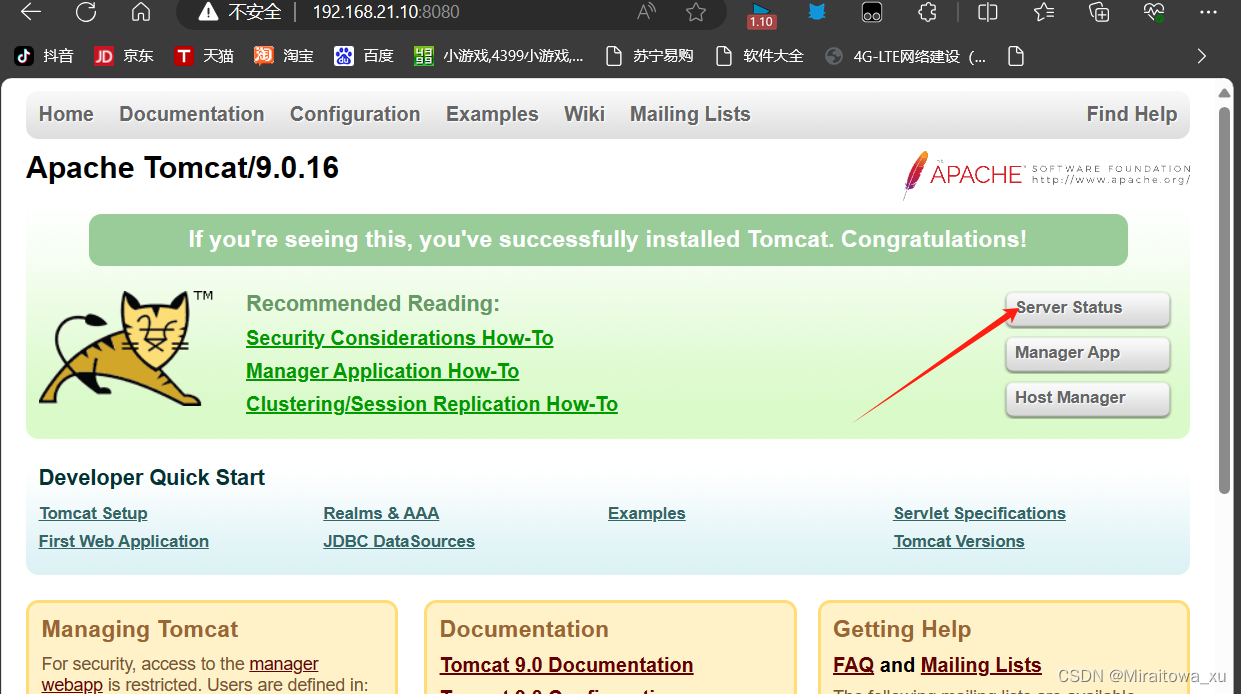Open Security Considerations How-To link
Image resolution: width=1241 pixels, height=694 pixels.
pos(400,338)
